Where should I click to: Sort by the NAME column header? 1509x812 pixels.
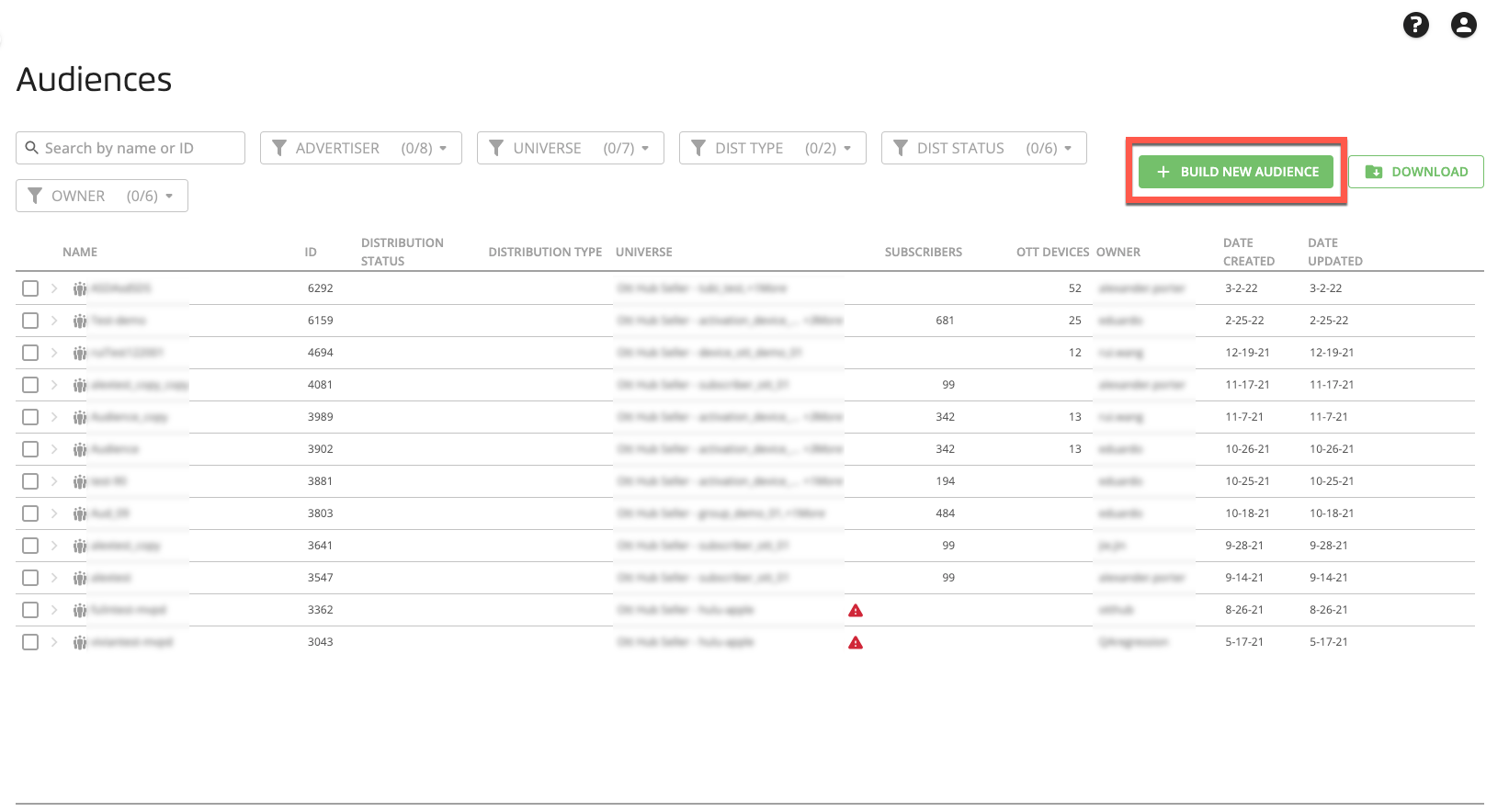80,252
